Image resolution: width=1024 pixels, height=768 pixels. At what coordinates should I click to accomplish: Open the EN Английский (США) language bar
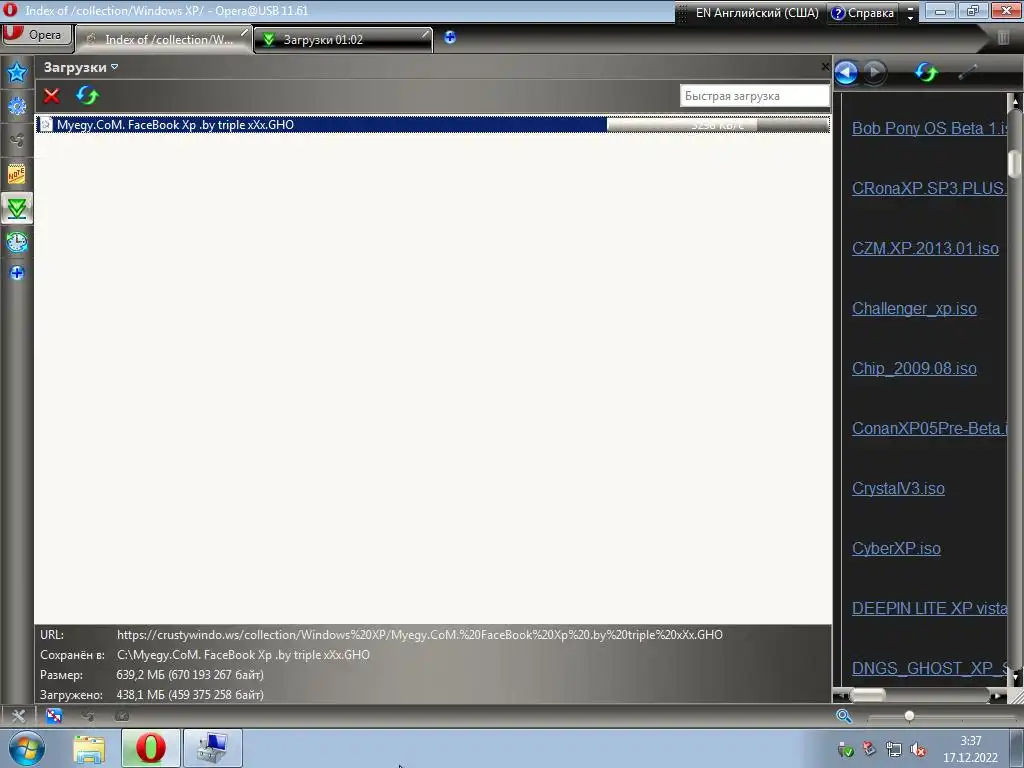point(756,12)
